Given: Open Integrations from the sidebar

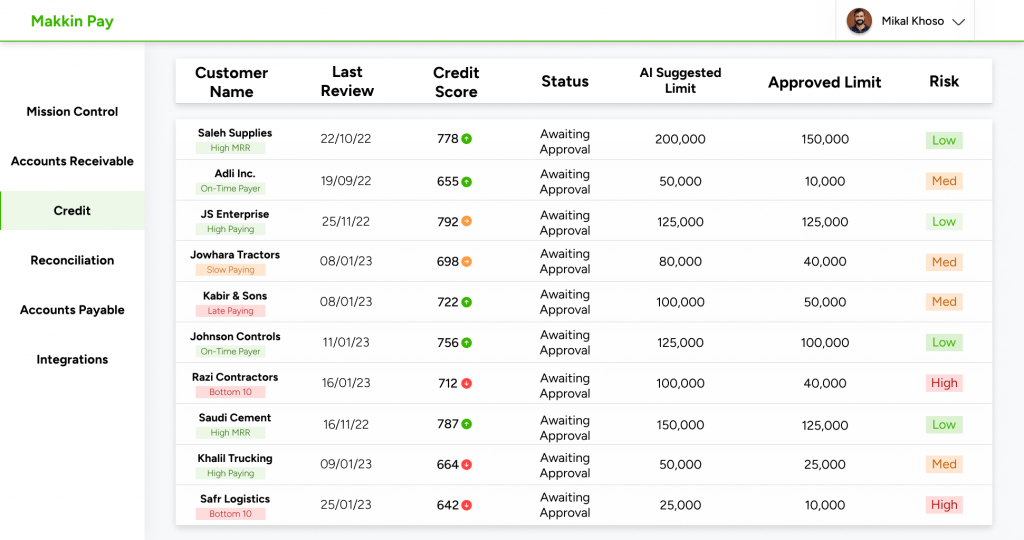Looking at the screenshot, I should (x=72, y=359).
